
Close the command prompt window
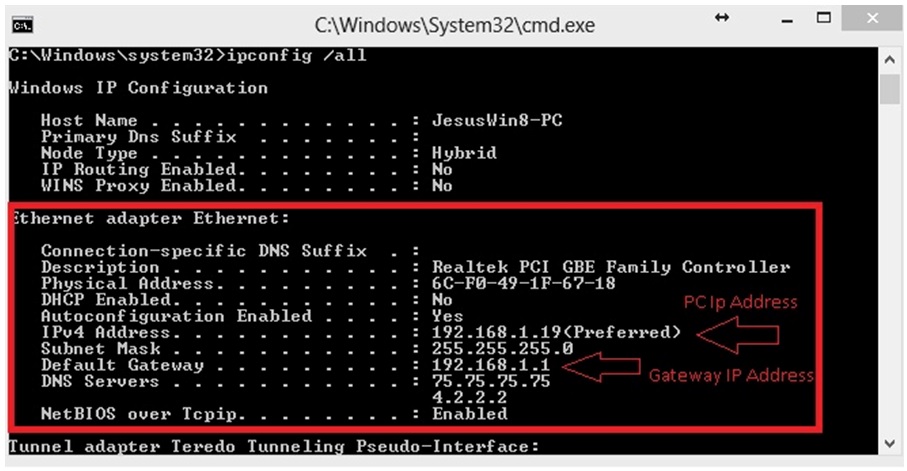[872, 19]
